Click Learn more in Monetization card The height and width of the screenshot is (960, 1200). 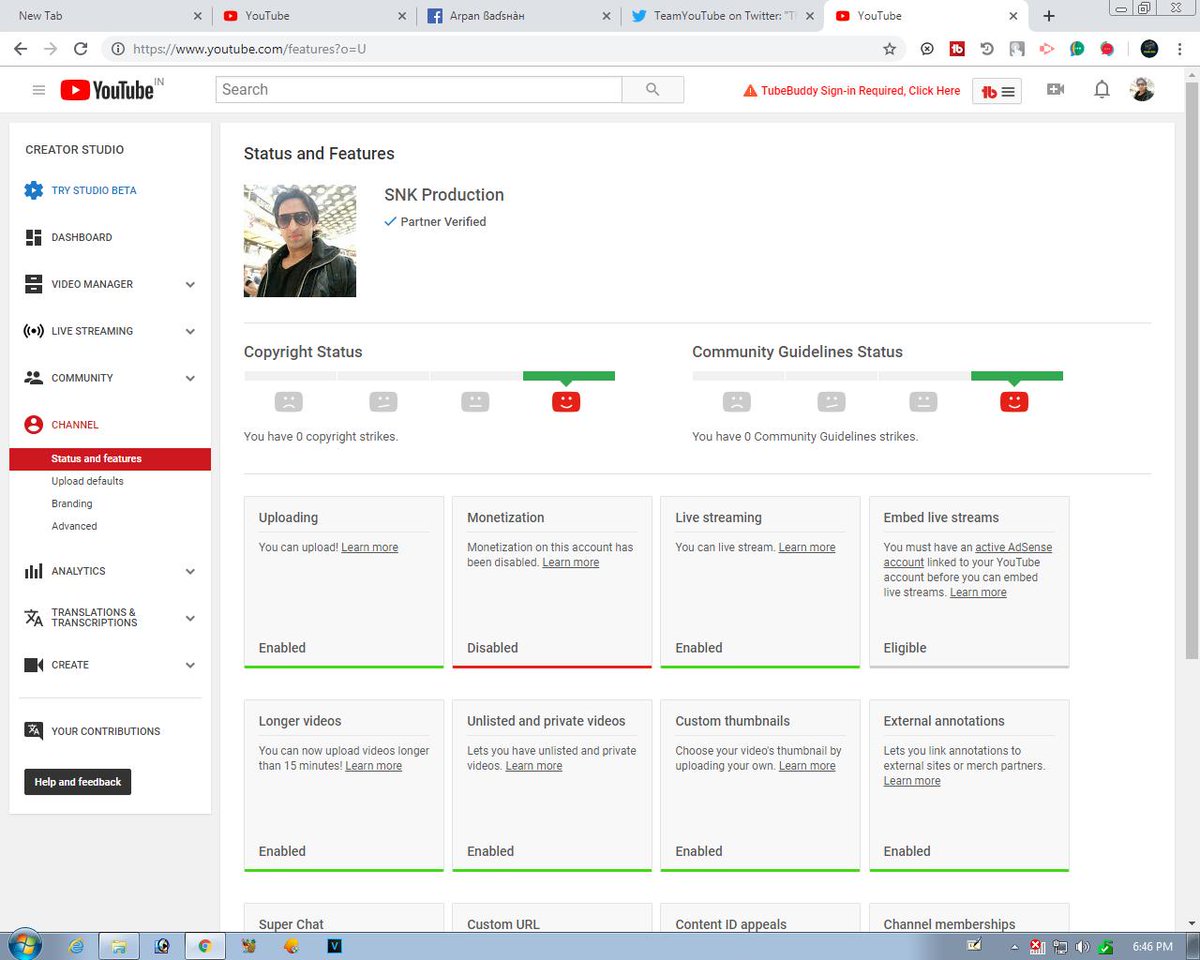[x=571, y=562]
